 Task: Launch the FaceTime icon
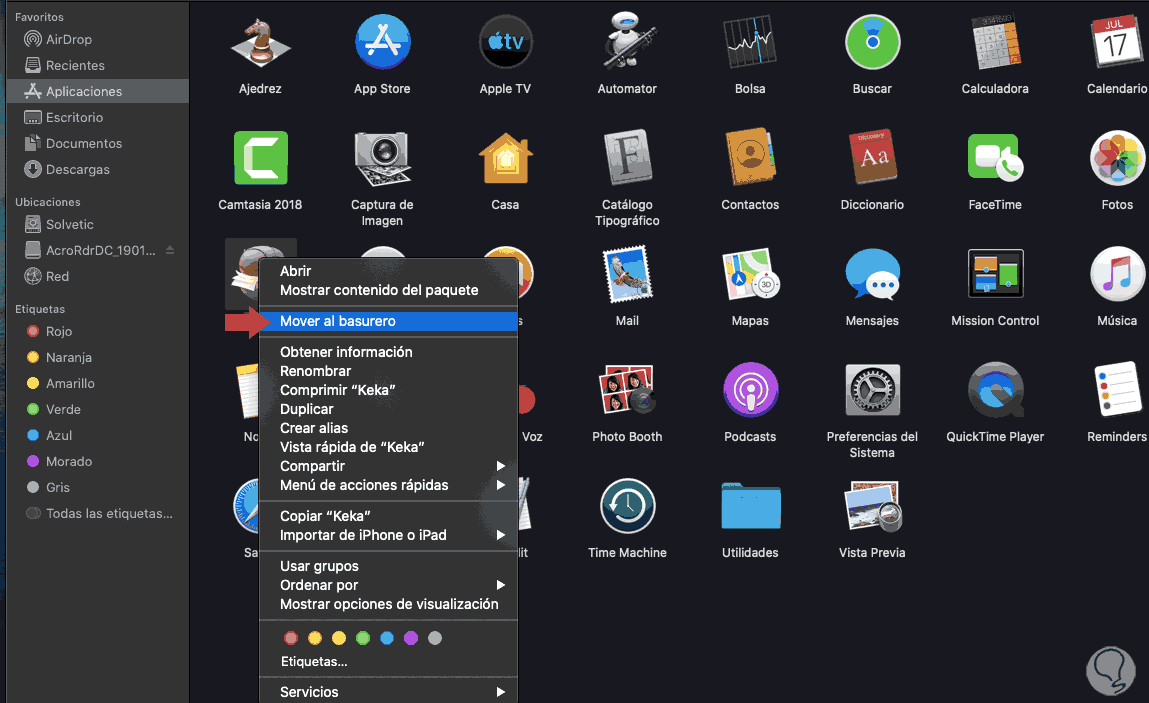[x=995, y=158]
